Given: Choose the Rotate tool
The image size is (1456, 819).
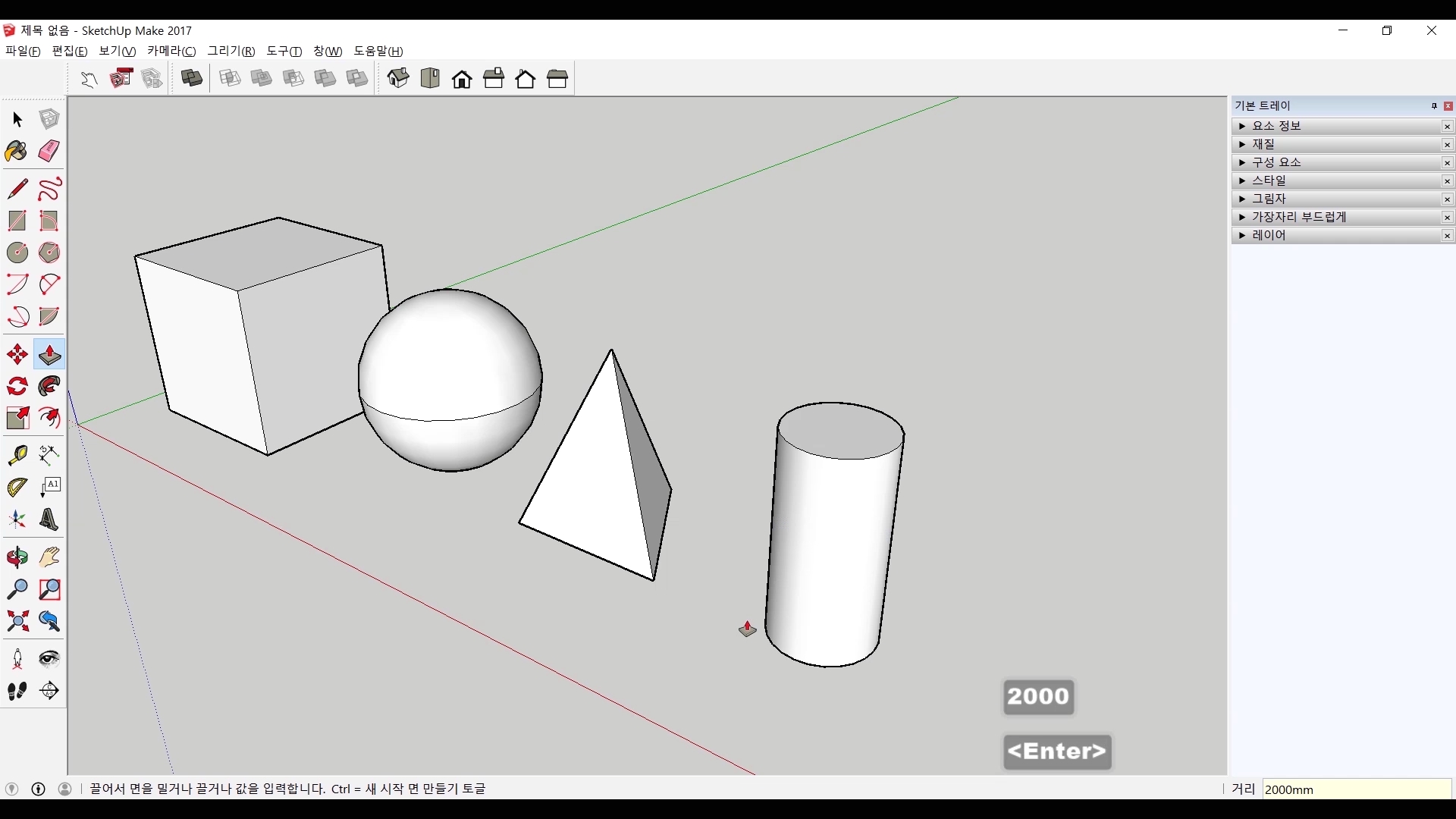Looking at the screenshot, I should pyautogui.click(x=17, y=386).
